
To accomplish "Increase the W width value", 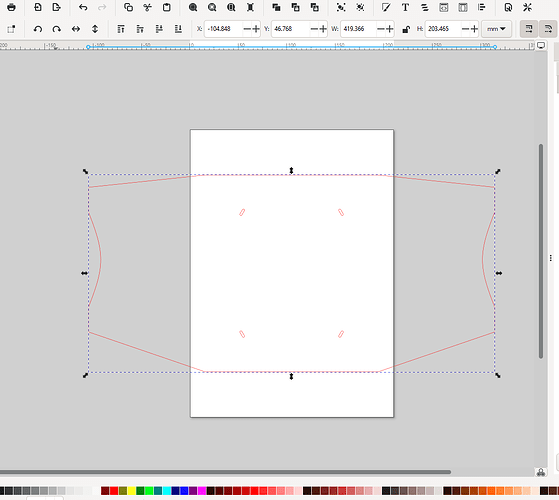I will 390,29.
